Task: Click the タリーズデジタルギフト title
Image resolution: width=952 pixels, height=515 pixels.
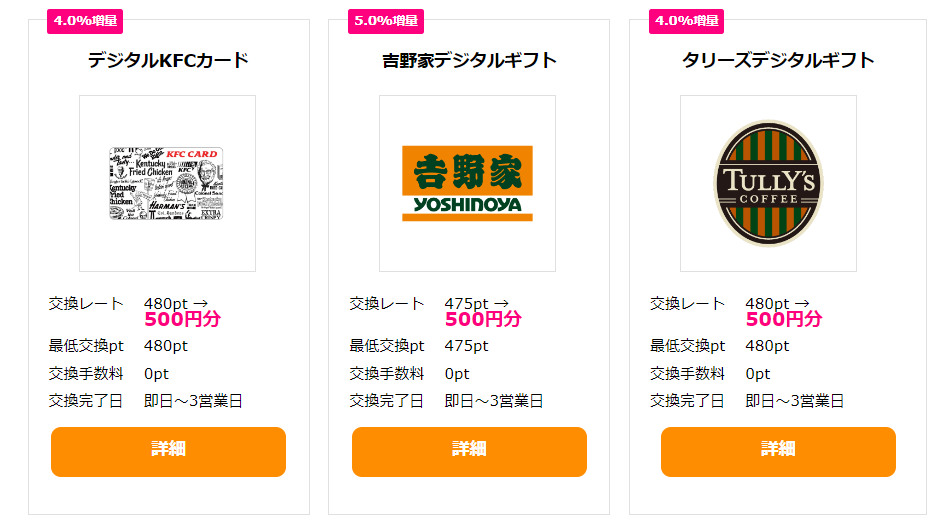Action: tap(778, 60)
